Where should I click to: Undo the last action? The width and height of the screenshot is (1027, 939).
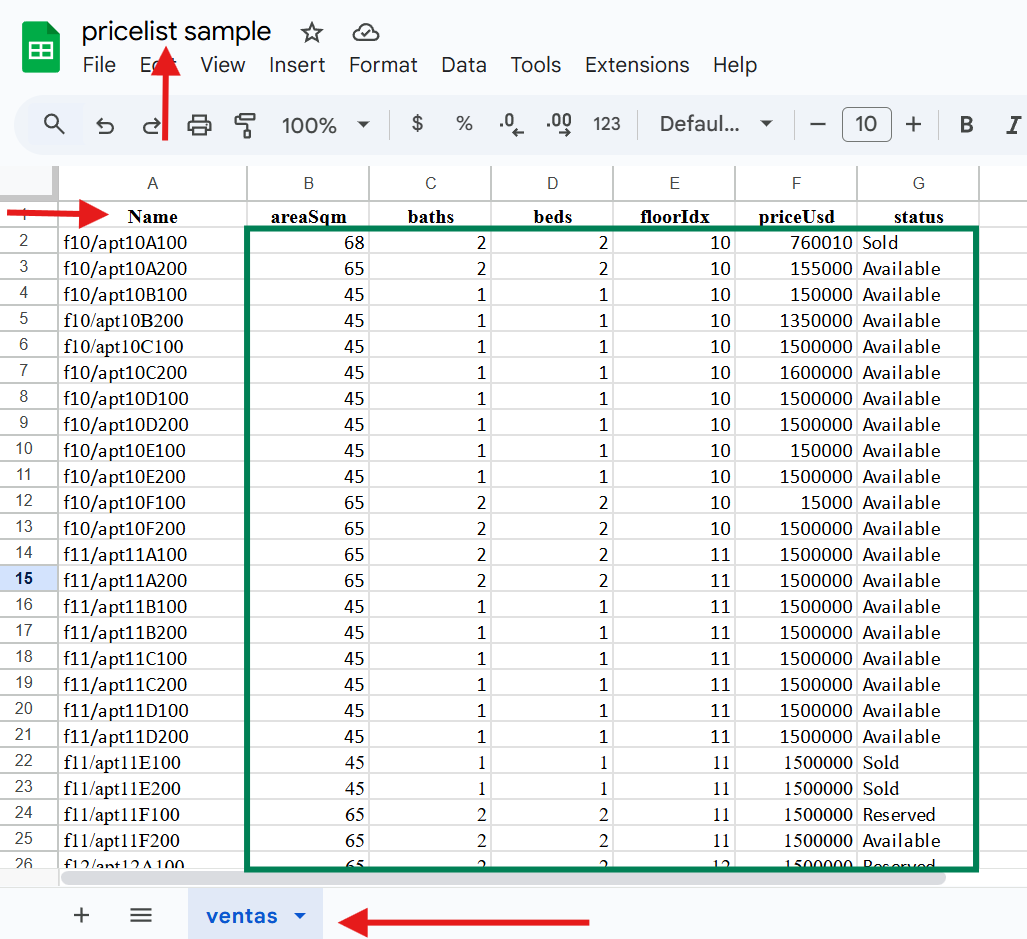(105, 124)
